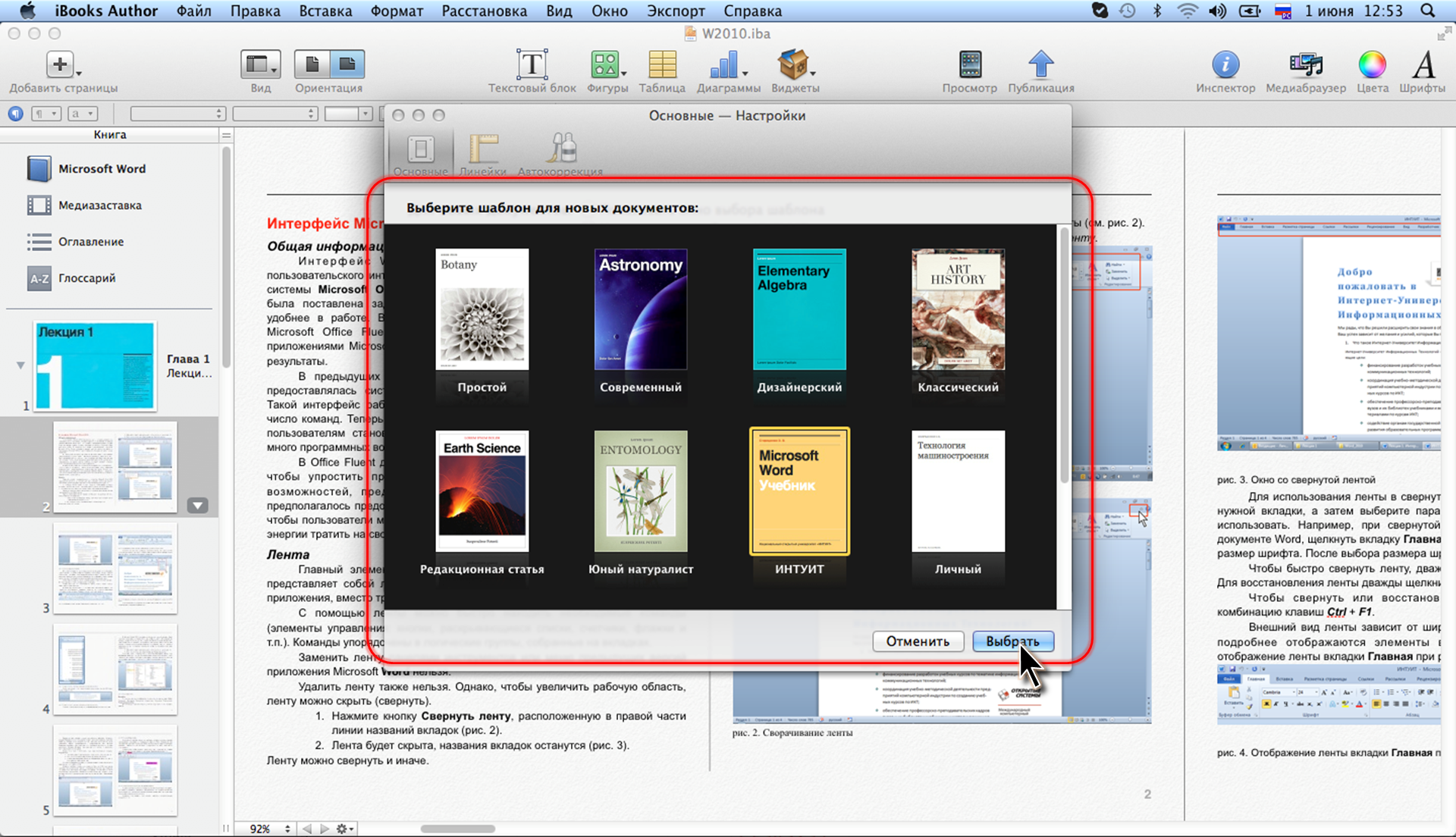Viewport: 1456px width, 837px height.
Task: Open the Wi-Fi status menu
Action: point(1188,11)
